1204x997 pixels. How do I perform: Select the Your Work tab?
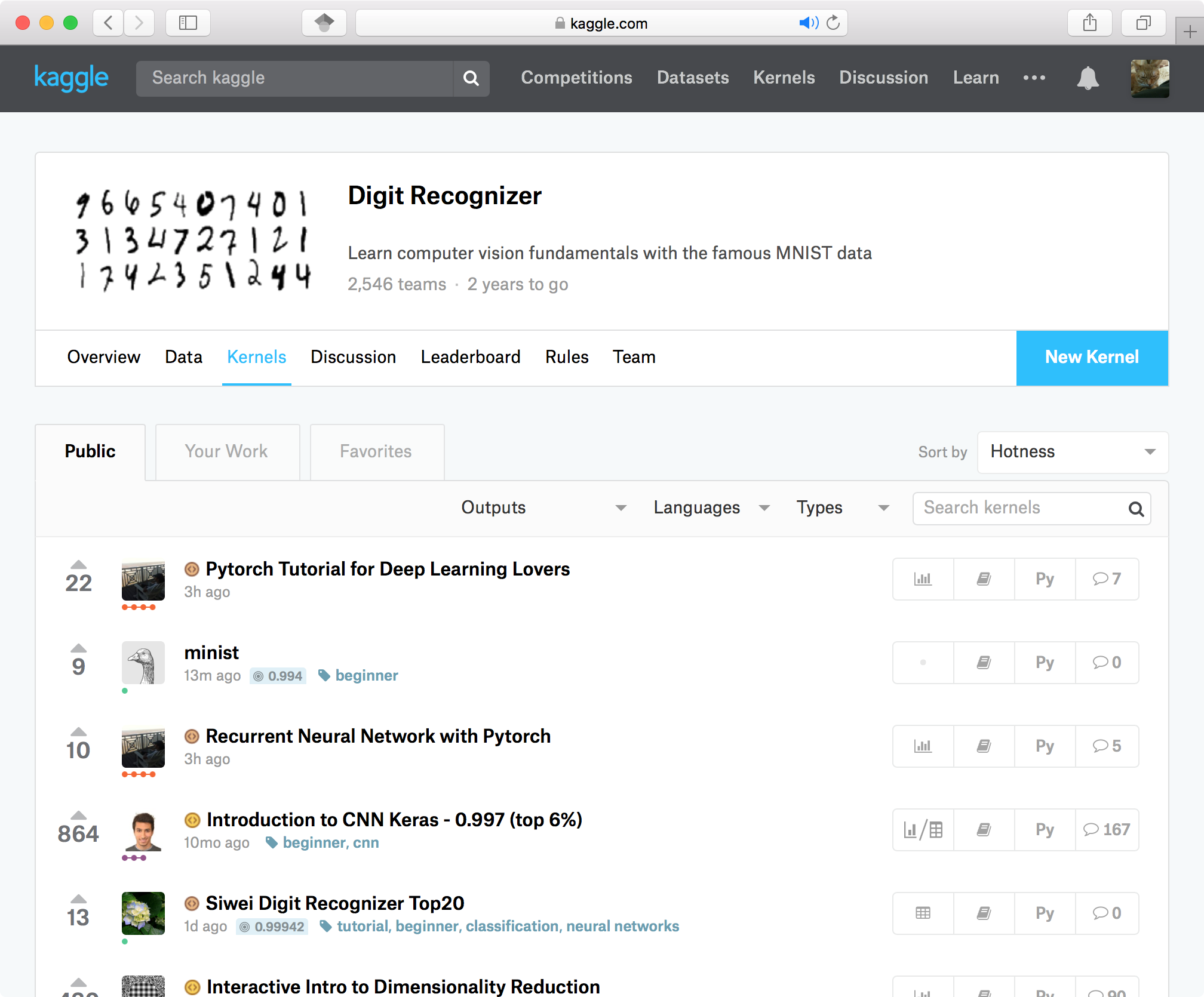point(226,451)
